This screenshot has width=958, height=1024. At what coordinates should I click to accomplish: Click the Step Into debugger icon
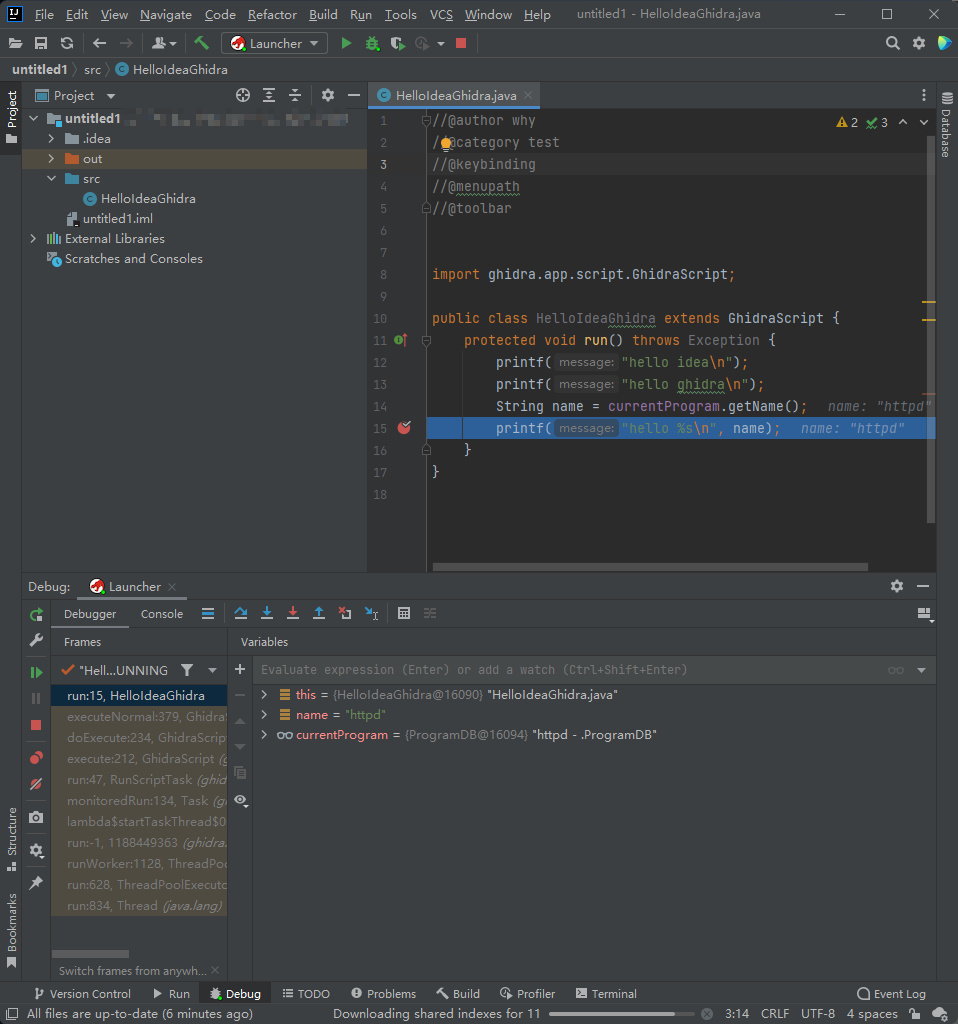tap(266, 613)
